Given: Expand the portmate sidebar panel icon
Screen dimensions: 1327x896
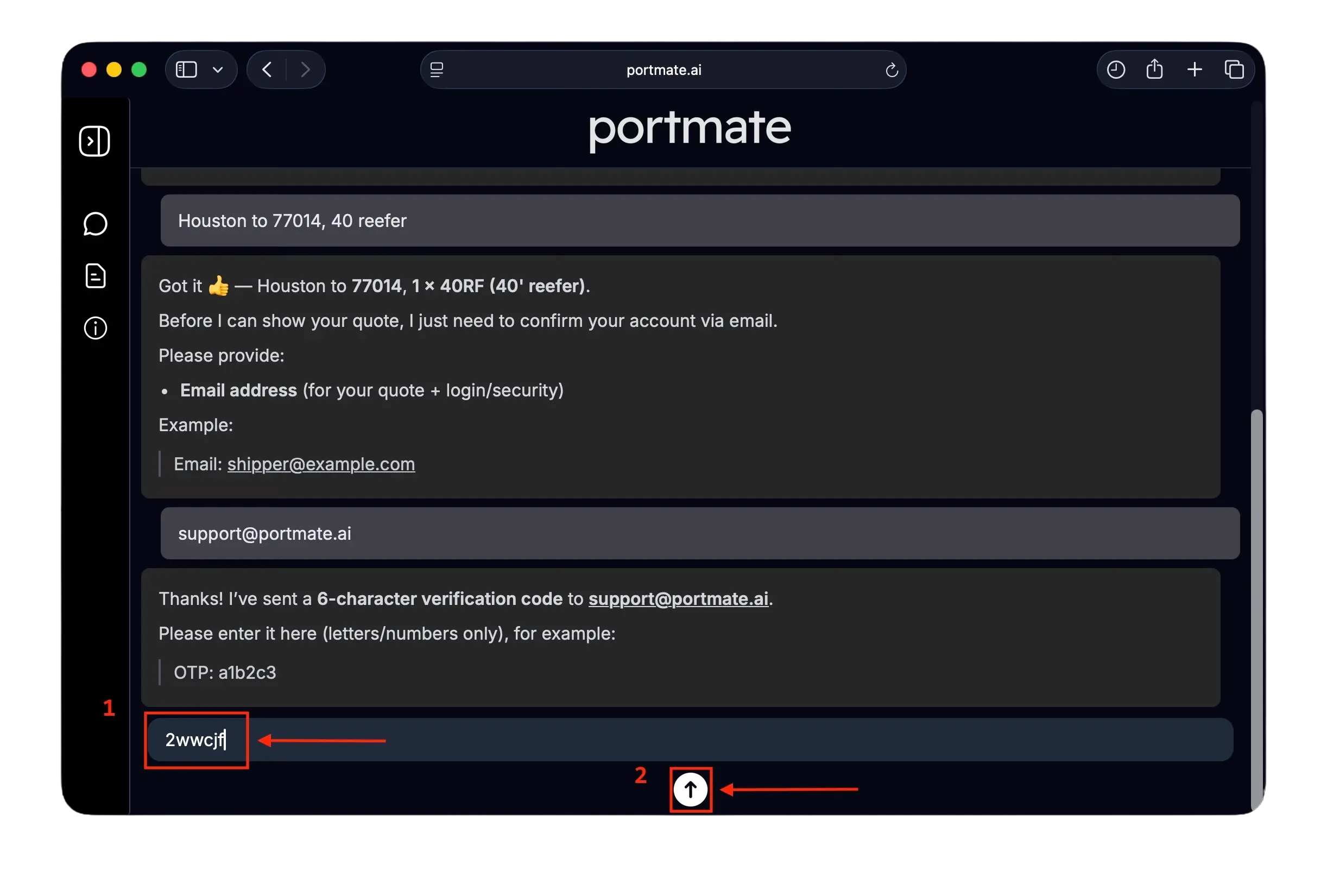Looking at the screenshot, I should 94,141.
